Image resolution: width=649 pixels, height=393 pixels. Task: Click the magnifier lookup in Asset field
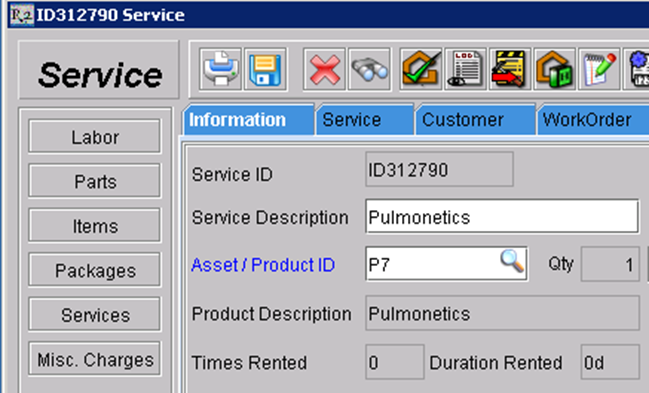[x=512, y=261]
